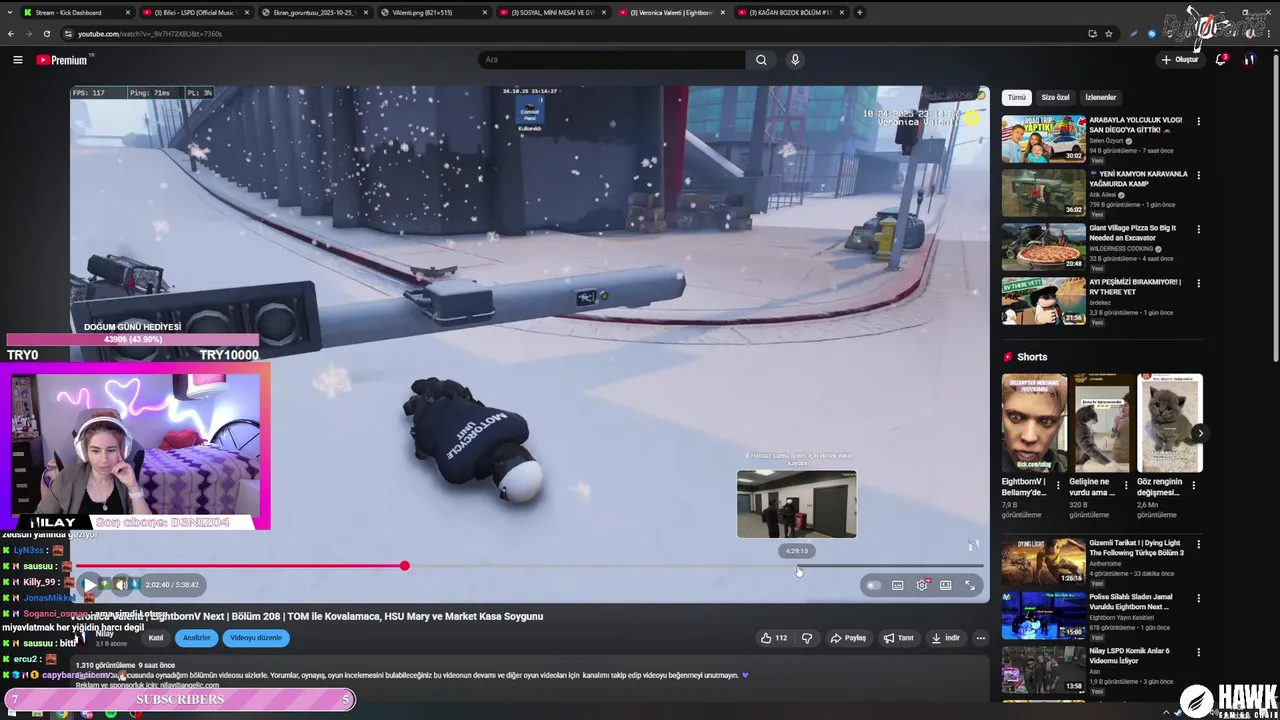Click the İndir download button
The height and width of the screenshot is (720, 1280).
[945, 638]
